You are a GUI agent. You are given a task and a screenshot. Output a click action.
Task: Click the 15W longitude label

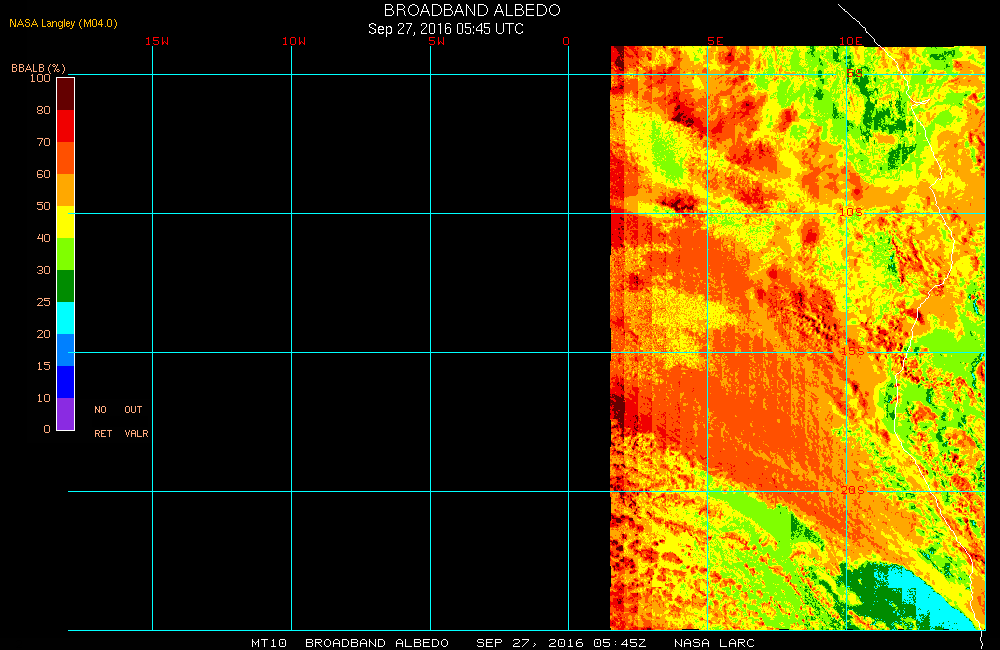point(157,41)
